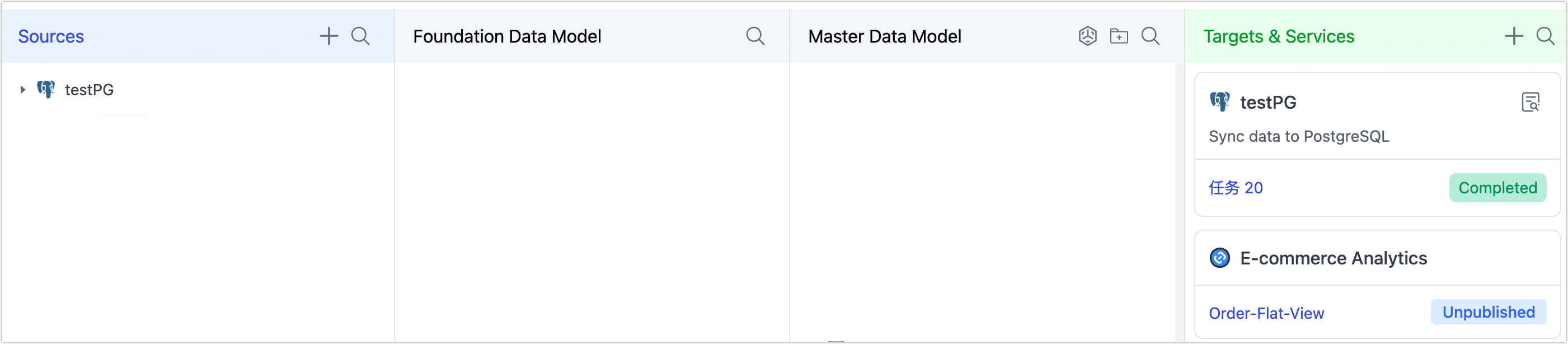Search the Foundation Data Model
The width and height of the screenshot is (1568, 344).
755,35
